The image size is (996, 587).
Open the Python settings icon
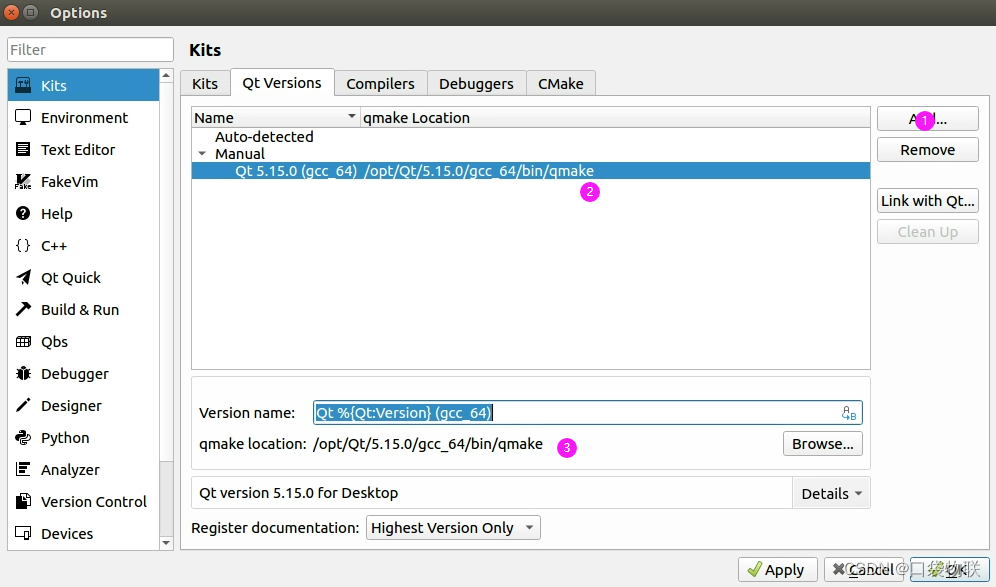click(x=23, y=438)
